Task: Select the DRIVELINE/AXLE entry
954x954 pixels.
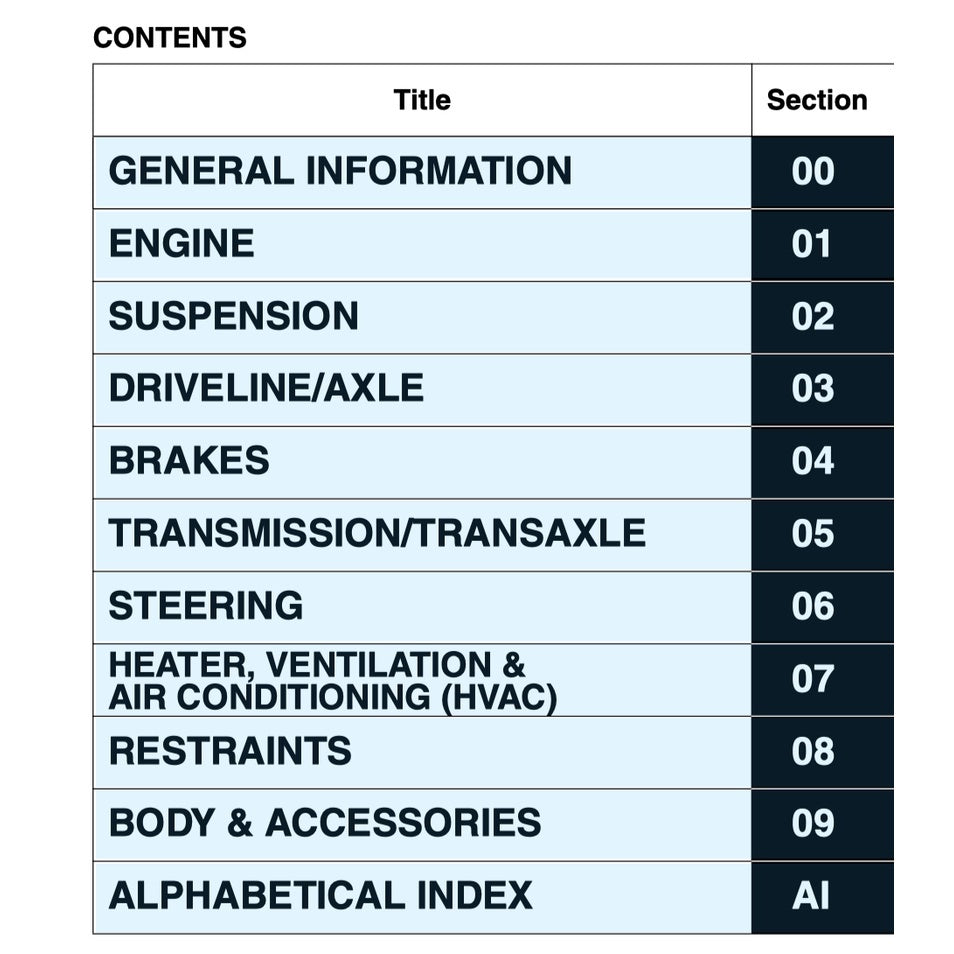Action: click(x=266, y=388)
